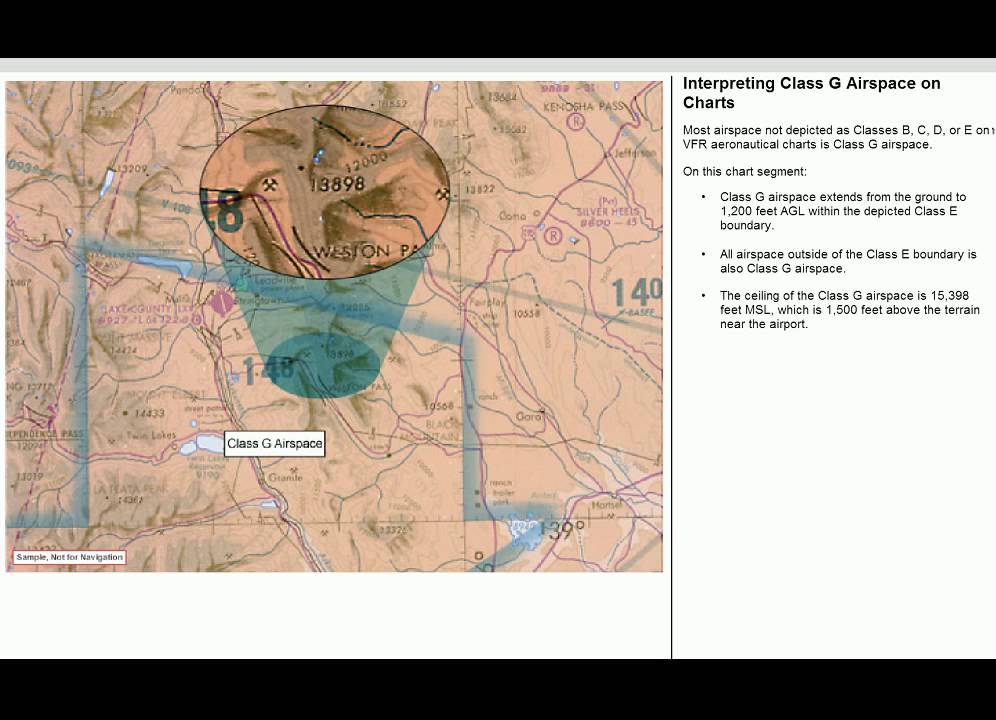996x720 pixels.
Task: Click the circled R southeast of Como
Action: pyautogui.click(x=554, y=236)
